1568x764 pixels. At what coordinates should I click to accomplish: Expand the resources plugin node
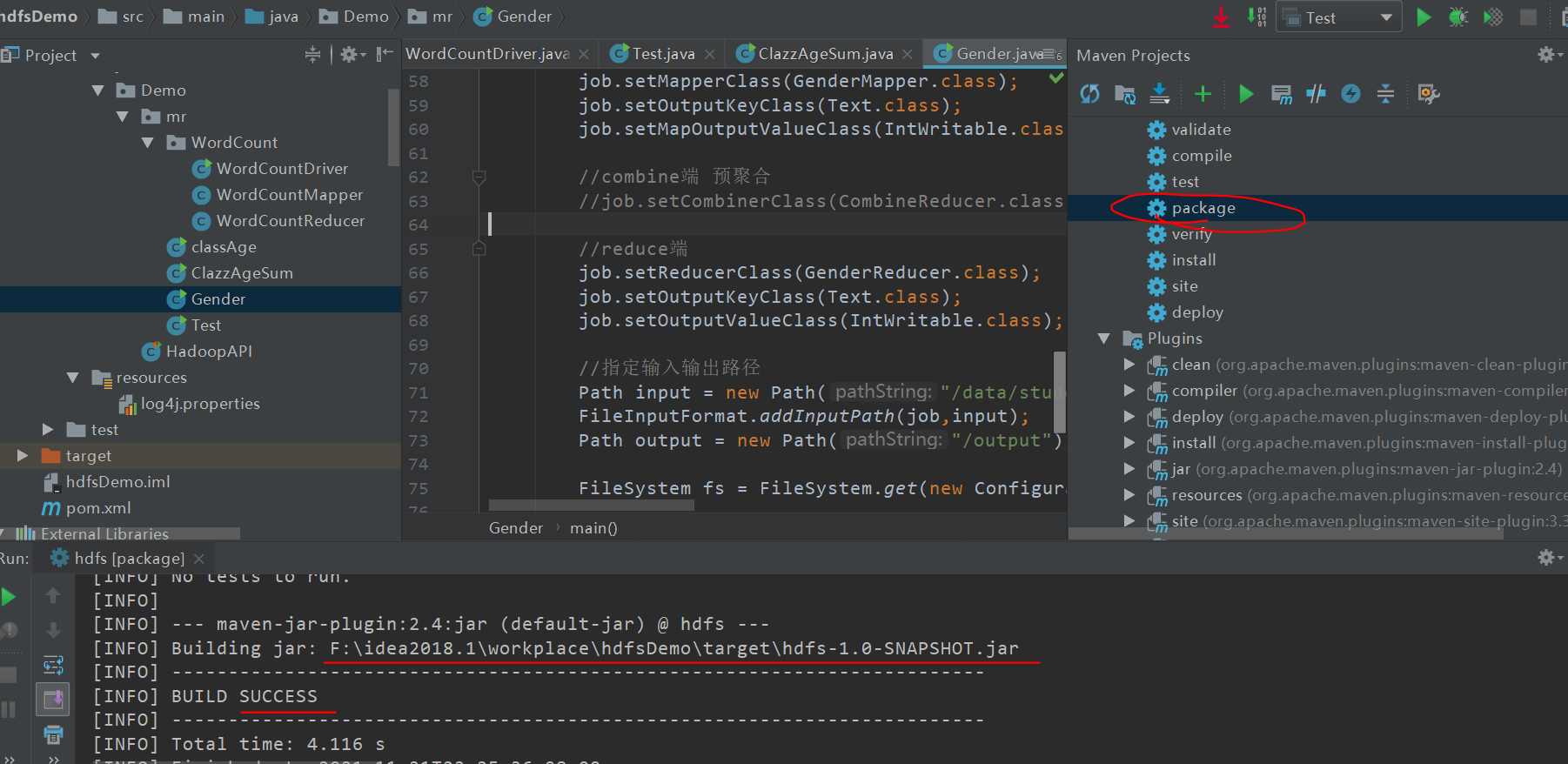point(1129,495)
